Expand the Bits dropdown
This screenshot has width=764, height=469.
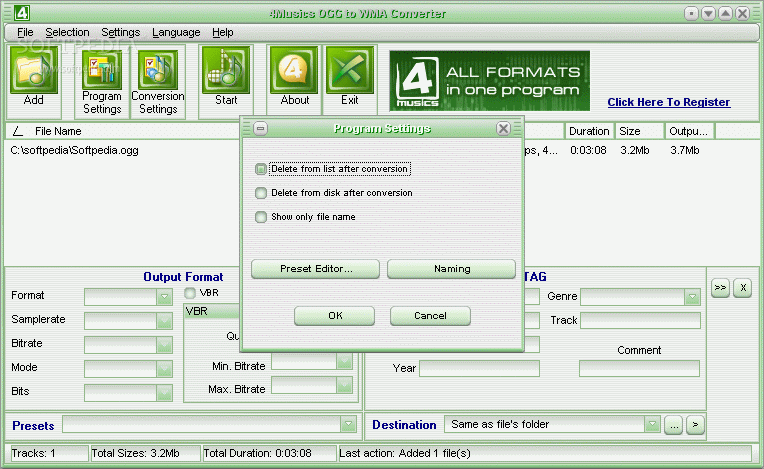click(x=164, y=393)
